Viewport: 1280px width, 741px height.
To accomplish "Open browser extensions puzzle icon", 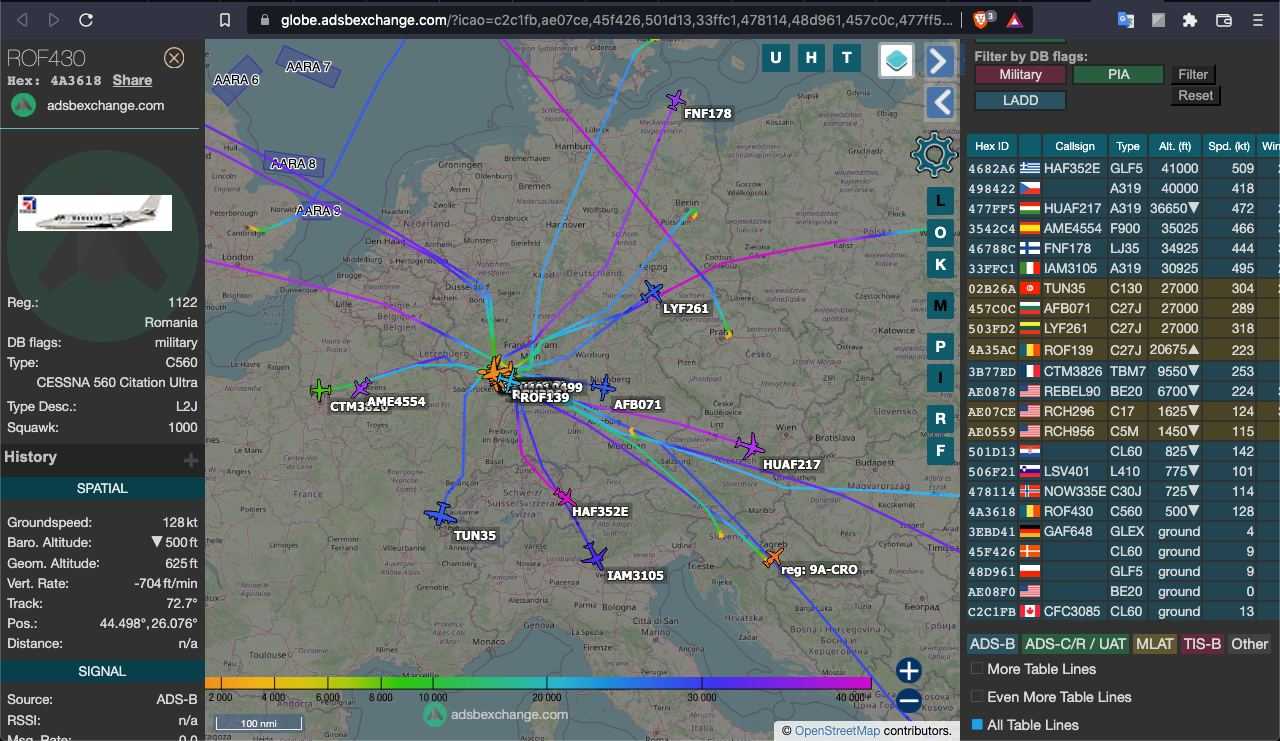I will tap(1189, 20).
